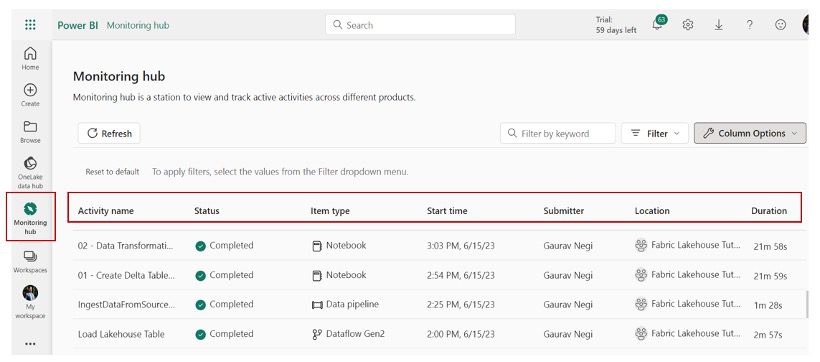Click the Refresh button
The width and height of the screenshot is (820, 362).
coord(109,133)
